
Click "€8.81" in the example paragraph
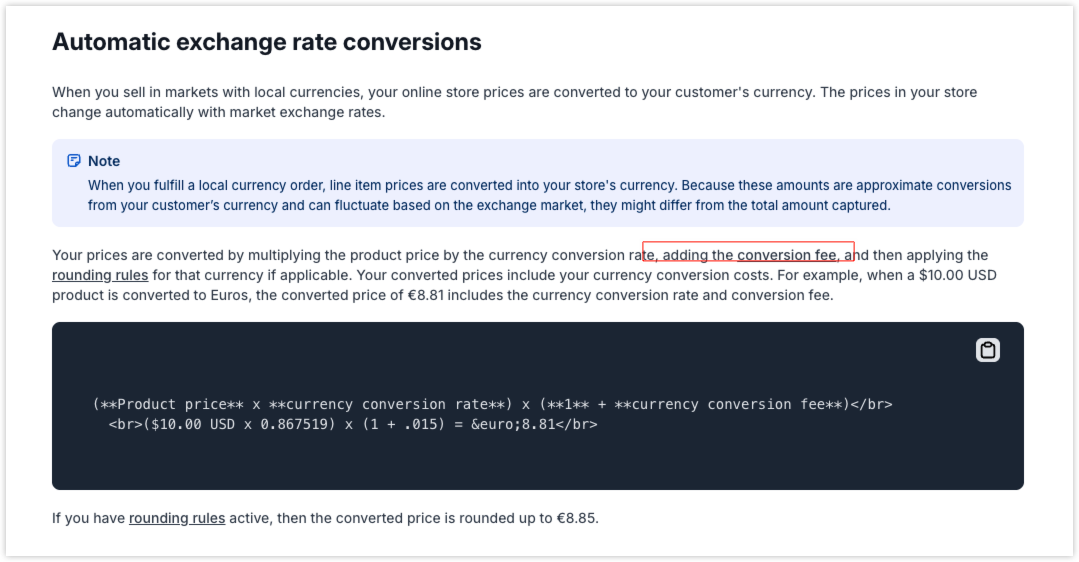pos(424,295)
